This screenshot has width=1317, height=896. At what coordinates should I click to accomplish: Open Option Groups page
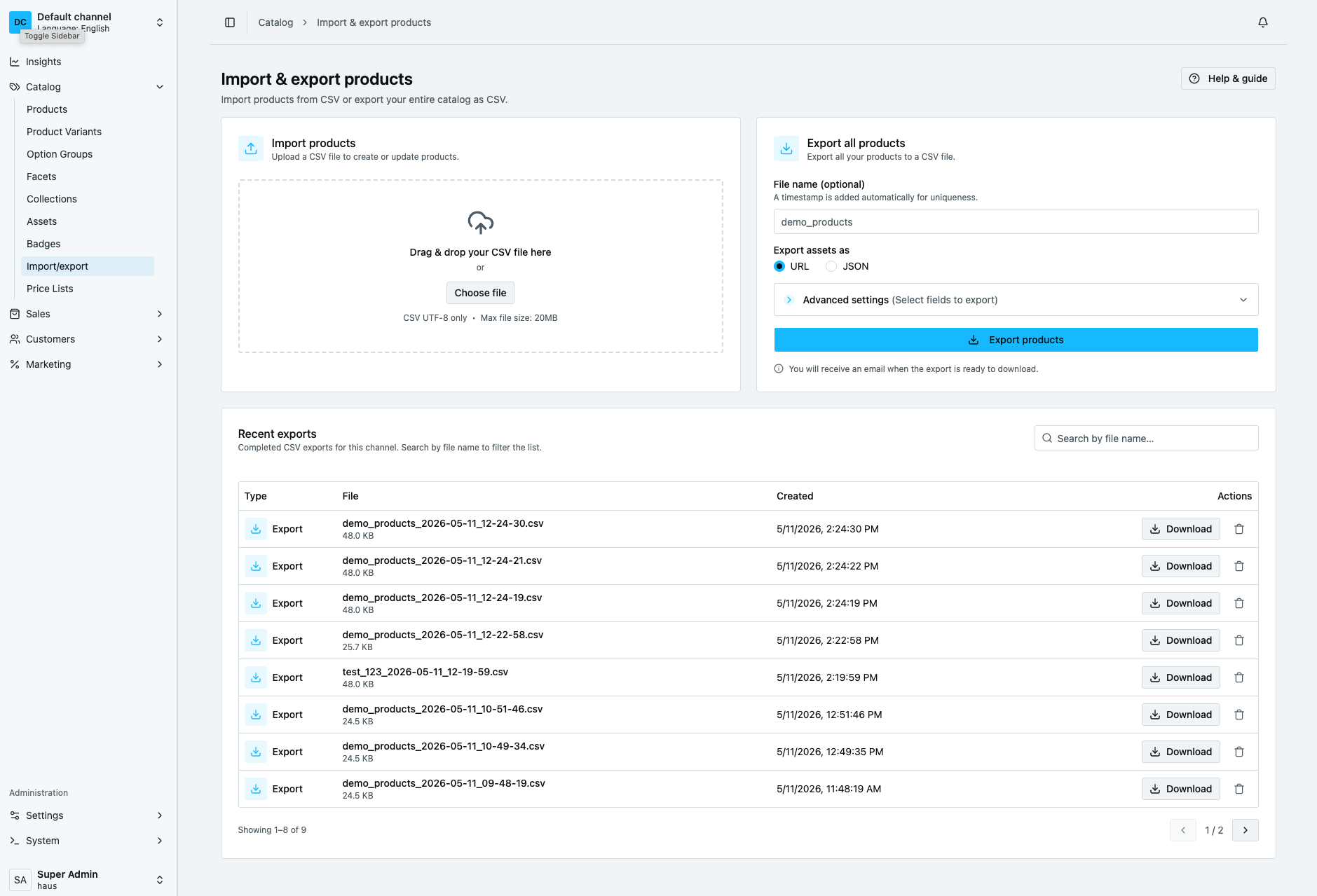pos(60,154)
